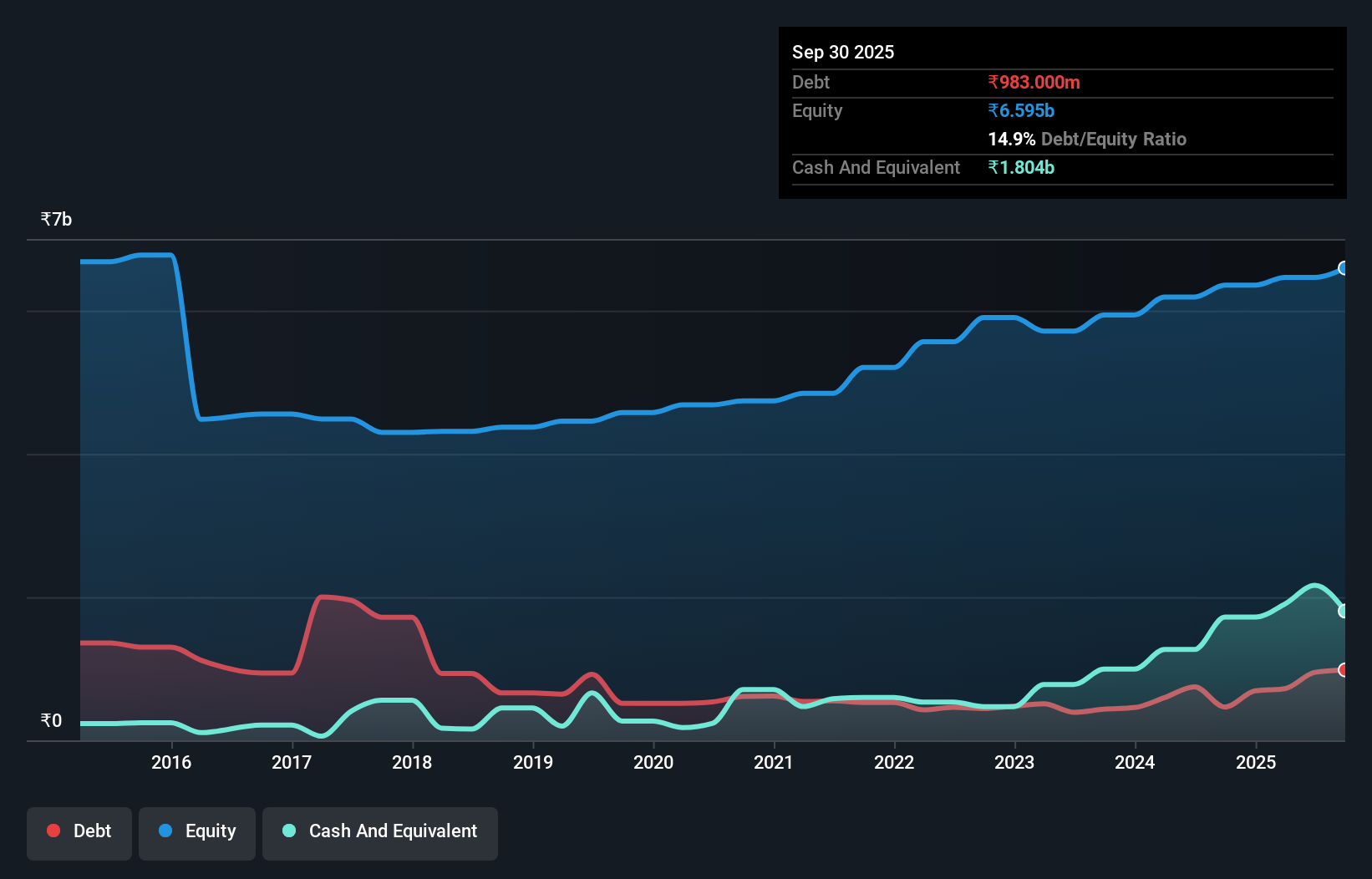Click the 2017 x-axis label
Viewport: 1372px width, 879px height.
(292, 762)
